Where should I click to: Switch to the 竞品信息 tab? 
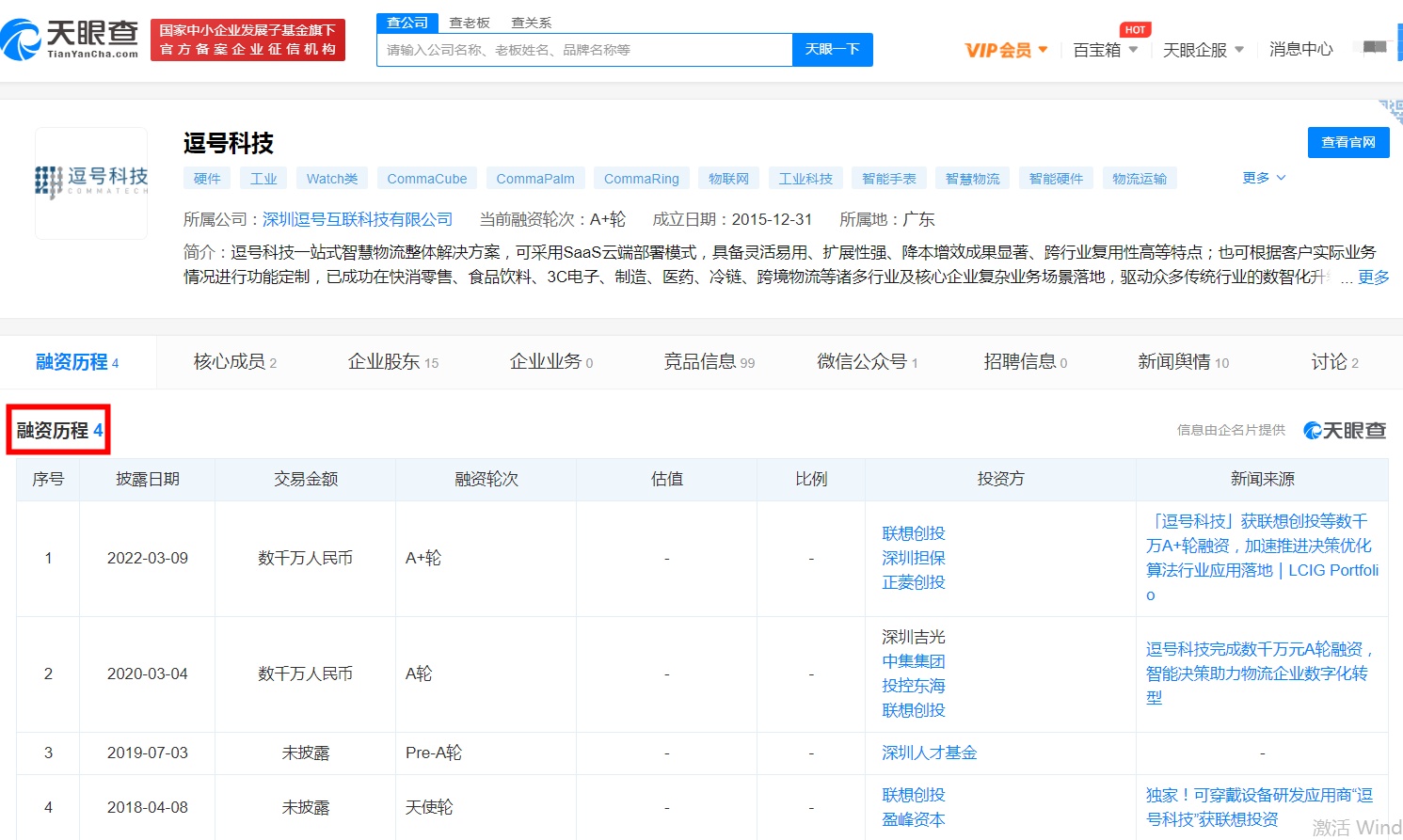click(709, 362)
